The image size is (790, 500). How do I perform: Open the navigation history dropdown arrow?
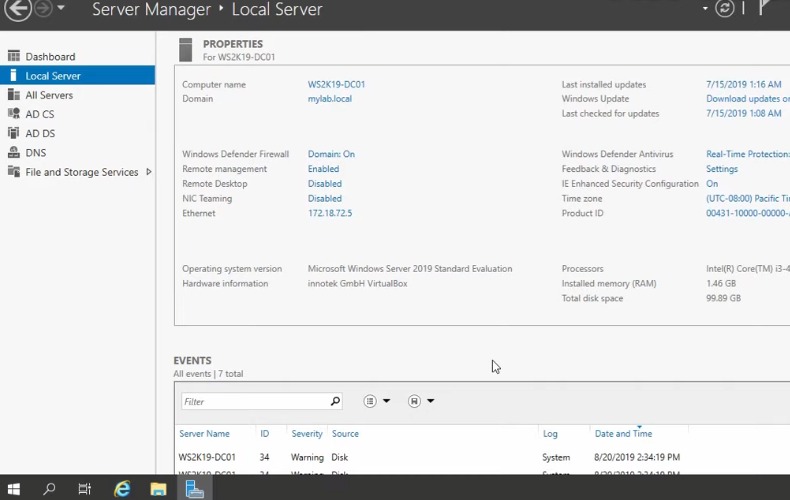(x=61, y=9)
